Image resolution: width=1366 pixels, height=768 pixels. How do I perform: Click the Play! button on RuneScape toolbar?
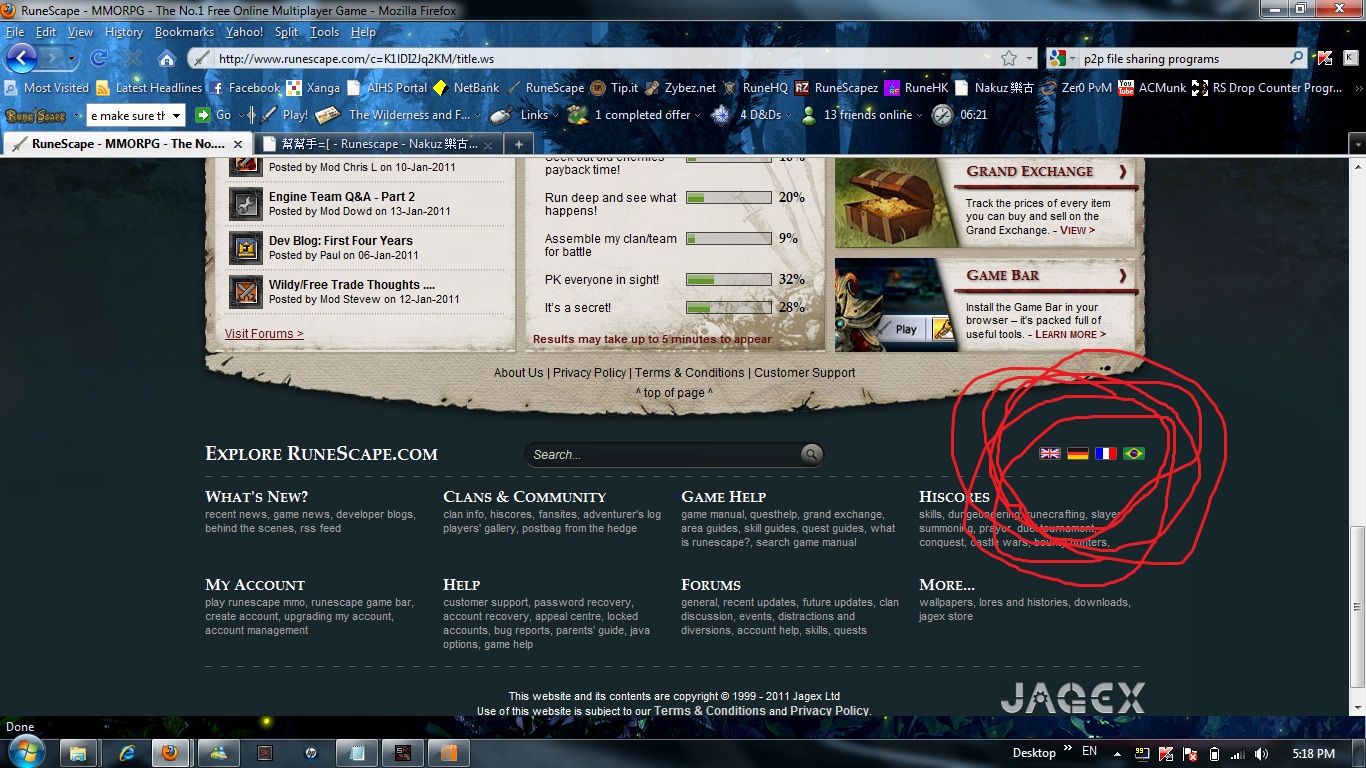285,115
